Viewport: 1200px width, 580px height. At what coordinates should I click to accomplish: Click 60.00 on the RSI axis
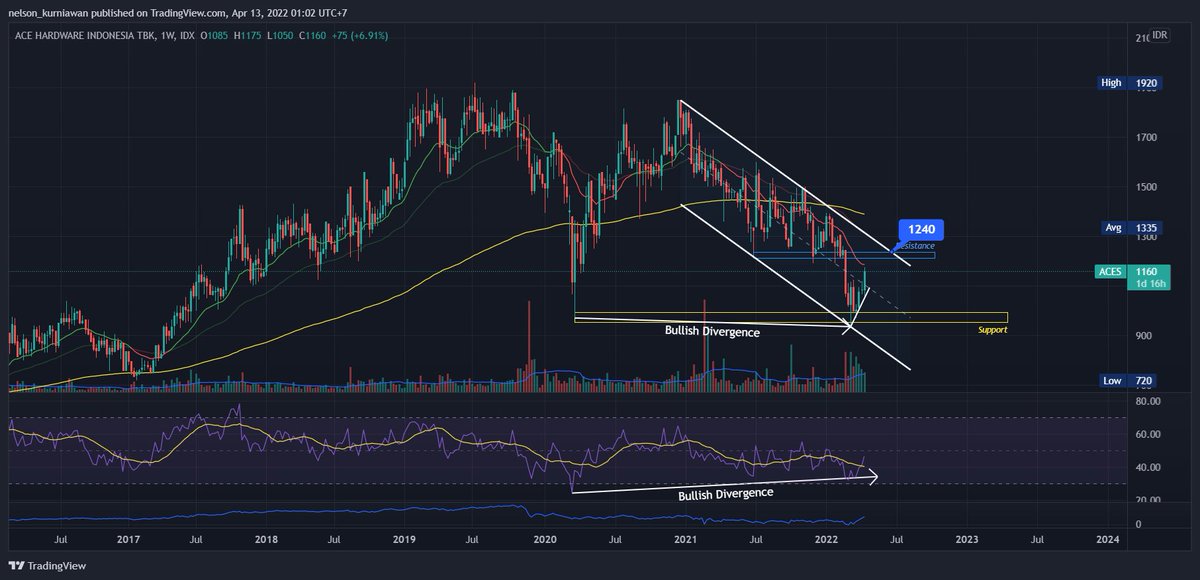pyautogui.click(x=1146, y=434)
